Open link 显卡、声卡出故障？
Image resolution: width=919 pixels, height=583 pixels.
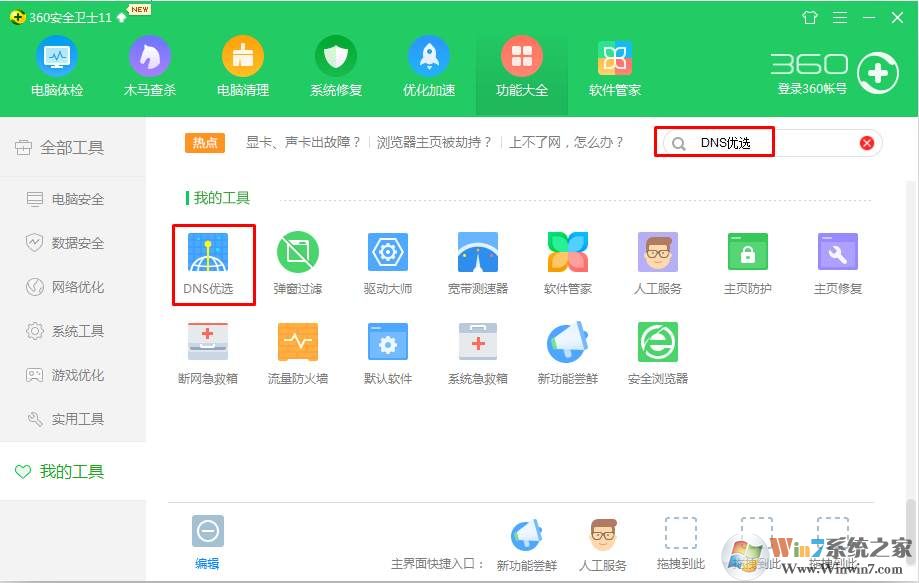(x=303, y=142)
